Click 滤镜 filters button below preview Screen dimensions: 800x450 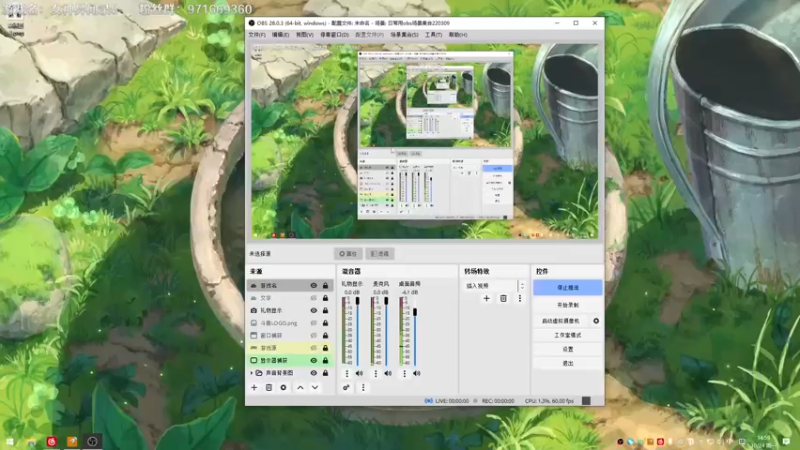click(x=380, y=254)
